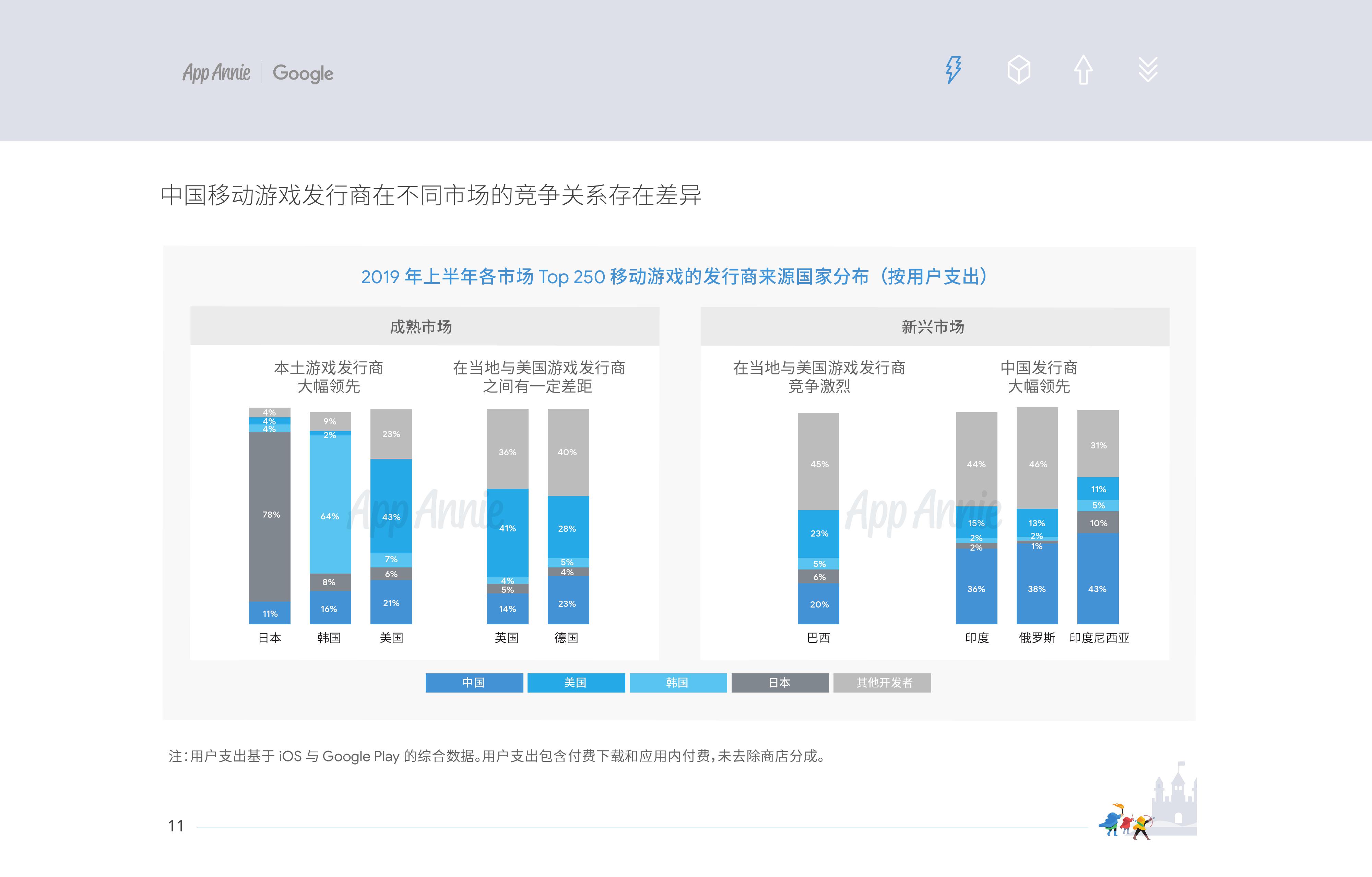Click the 中国 legend swatch

point(474,683)
